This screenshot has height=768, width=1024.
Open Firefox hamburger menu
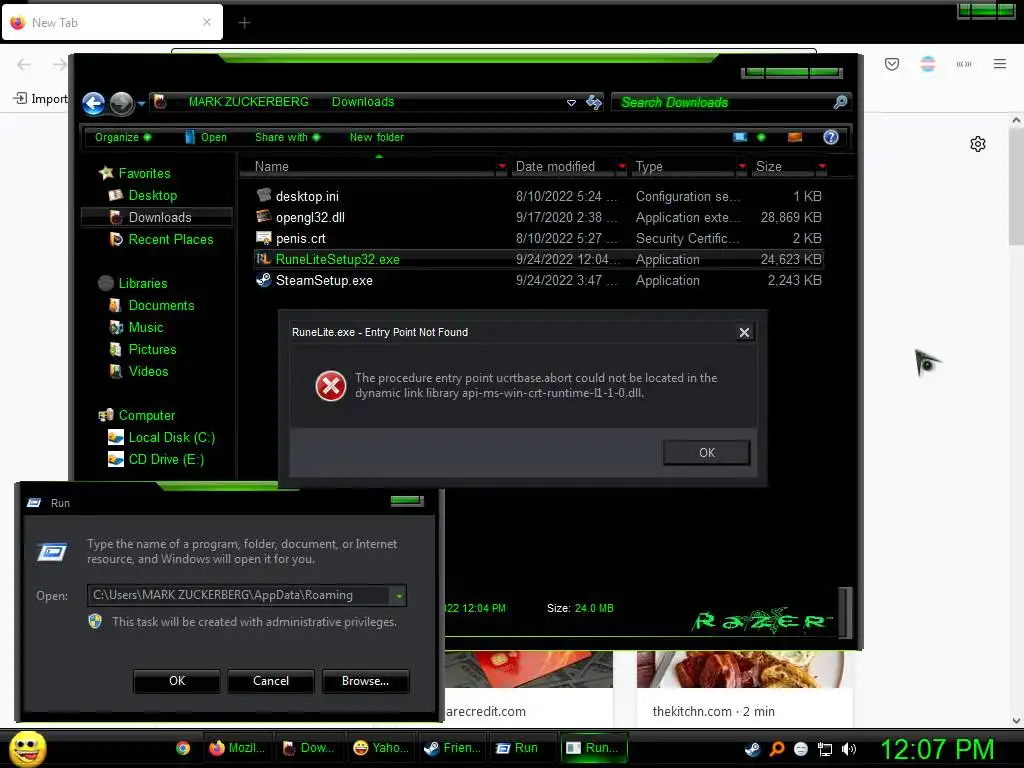[x=1000, y=64]
